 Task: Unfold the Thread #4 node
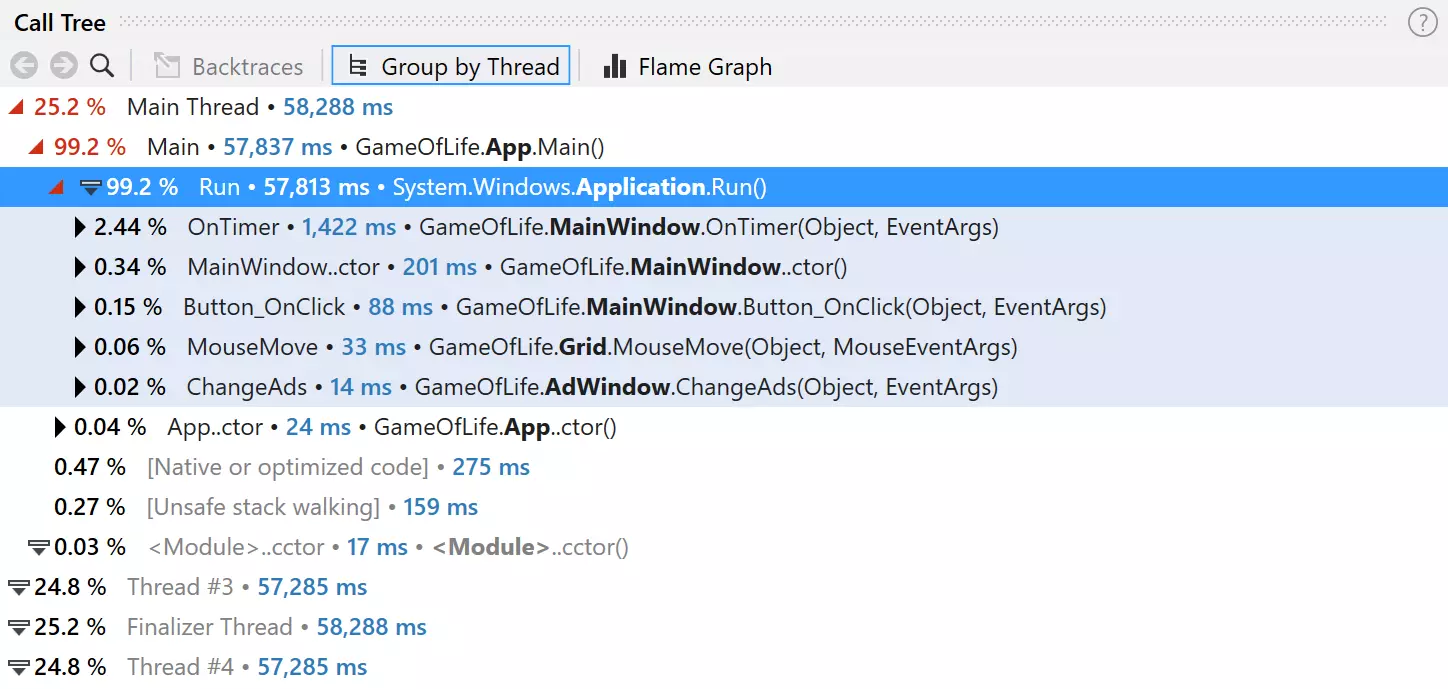pos(18,667)
